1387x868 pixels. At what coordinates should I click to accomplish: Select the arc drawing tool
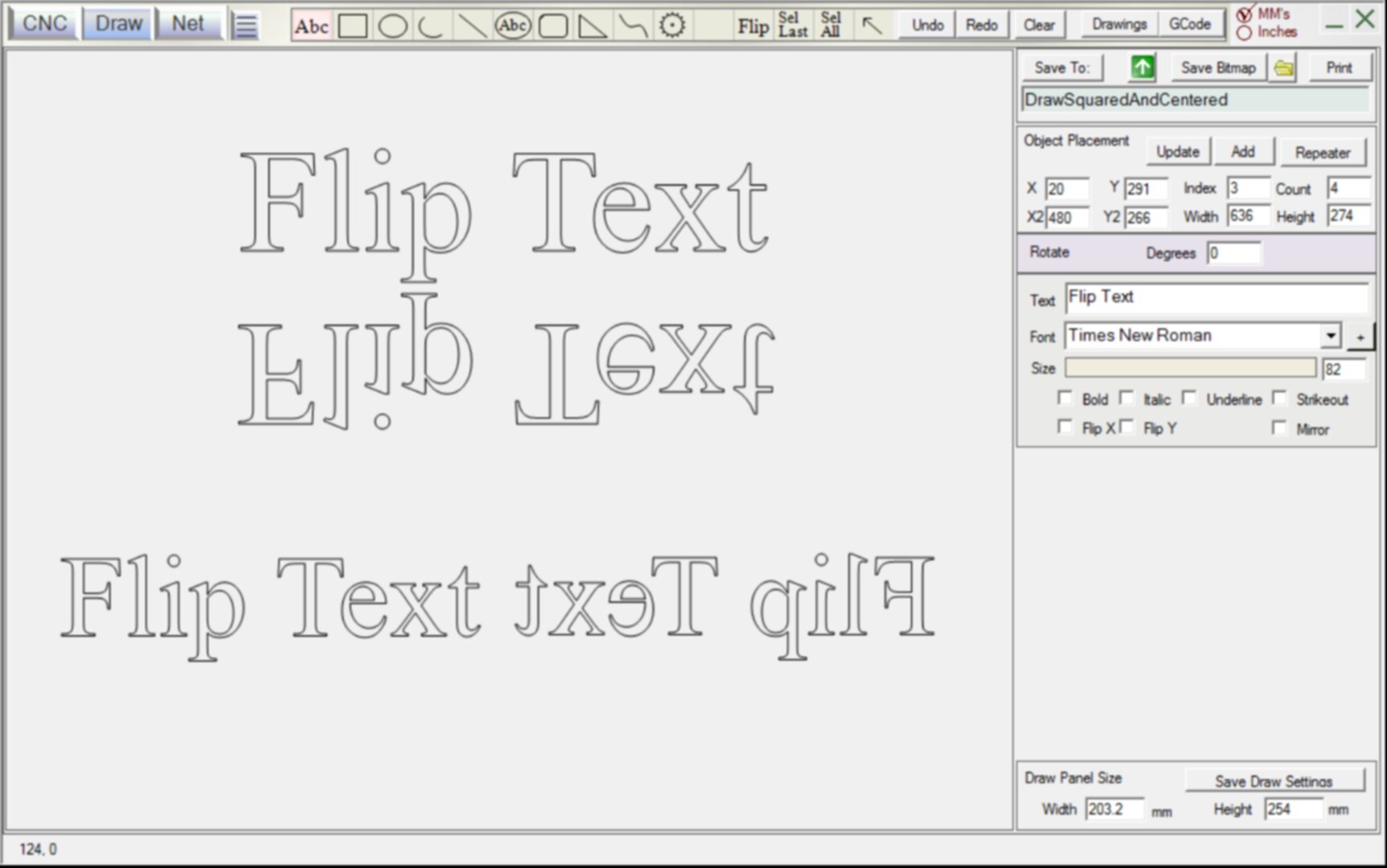pyautogui.click(x=432, y=27)
